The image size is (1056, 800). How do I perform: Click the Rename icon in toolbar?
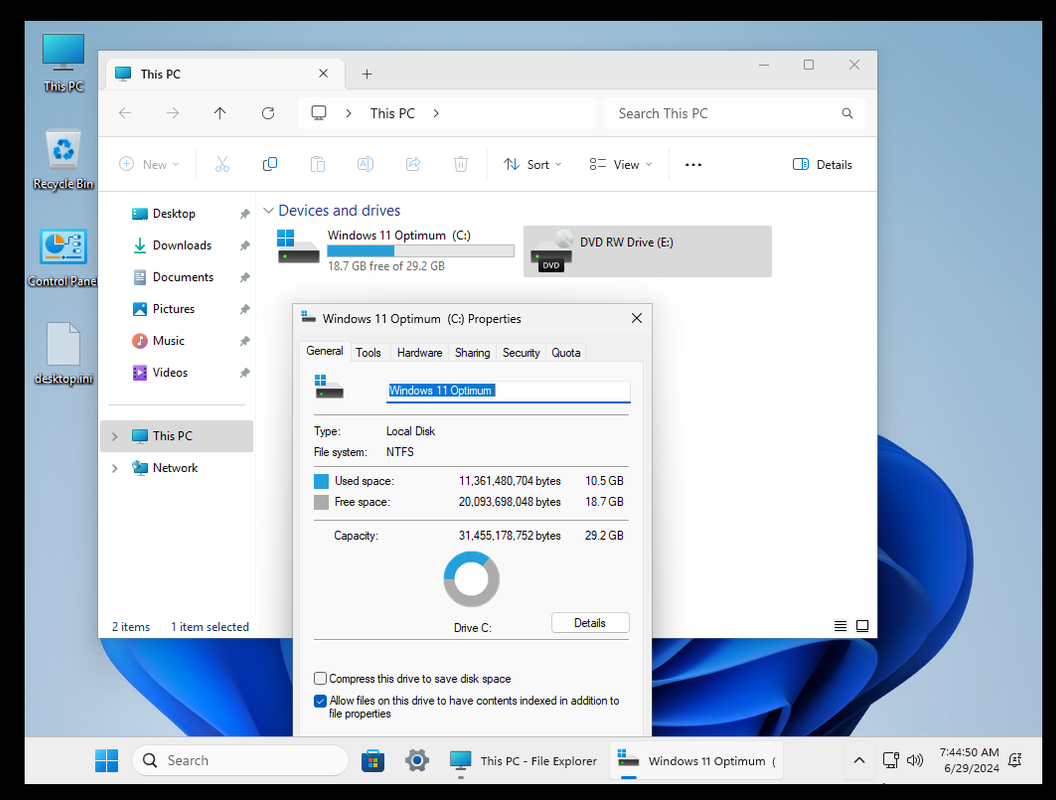pyautogui.click(x=365, y=164)
